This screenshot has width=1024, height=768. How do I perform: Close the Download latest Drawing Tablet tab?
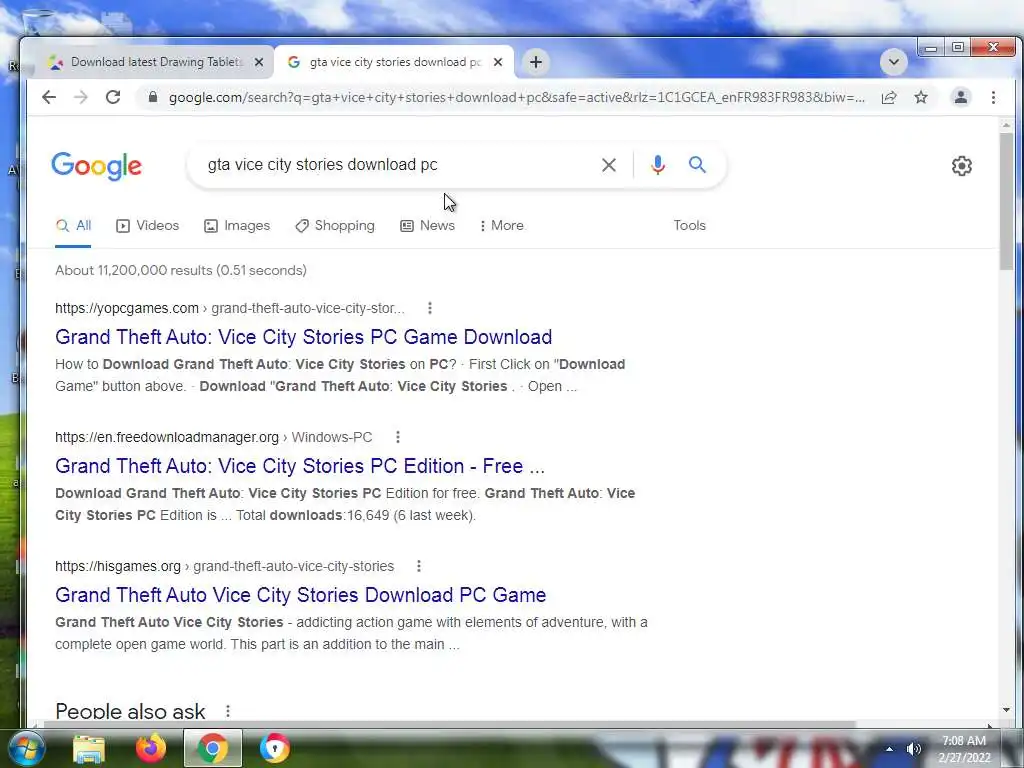259,62
